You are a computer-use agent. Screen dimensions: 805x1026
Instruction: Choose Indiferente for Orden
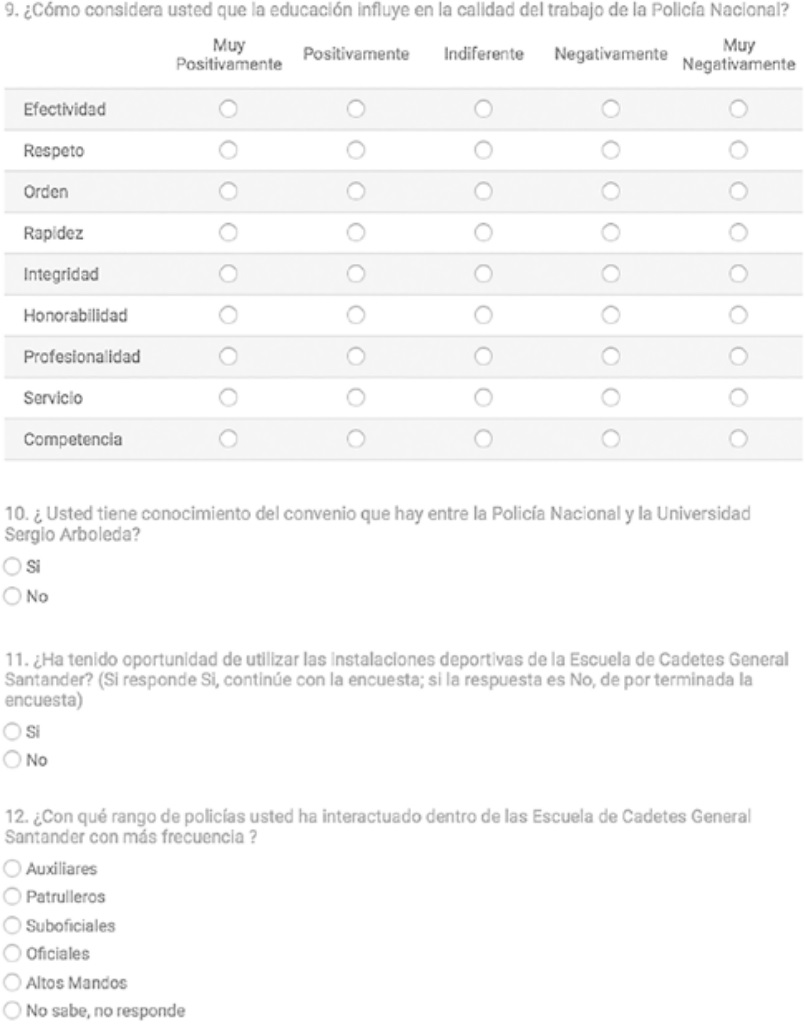[x=484, y=190]
